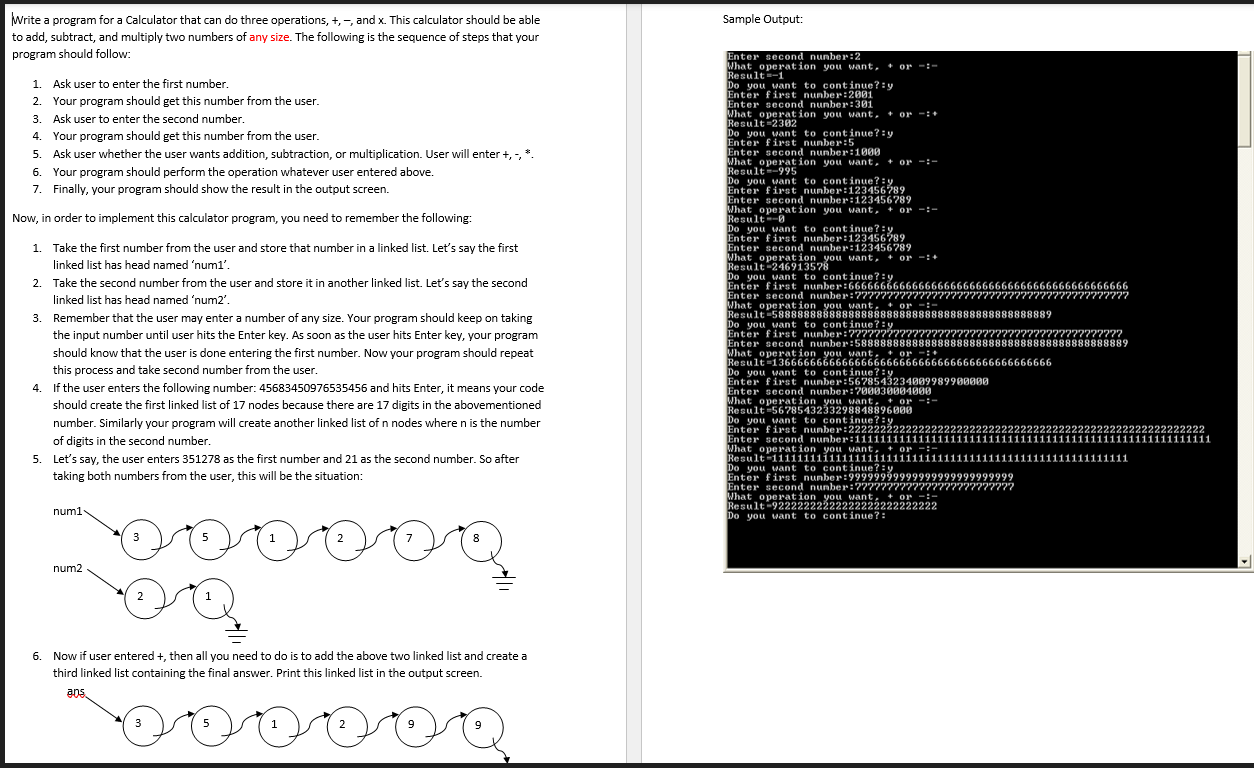1254x768 pixels.
Task: Click console result line starting 'Result=9222'
Action: (x=832, y=507)
